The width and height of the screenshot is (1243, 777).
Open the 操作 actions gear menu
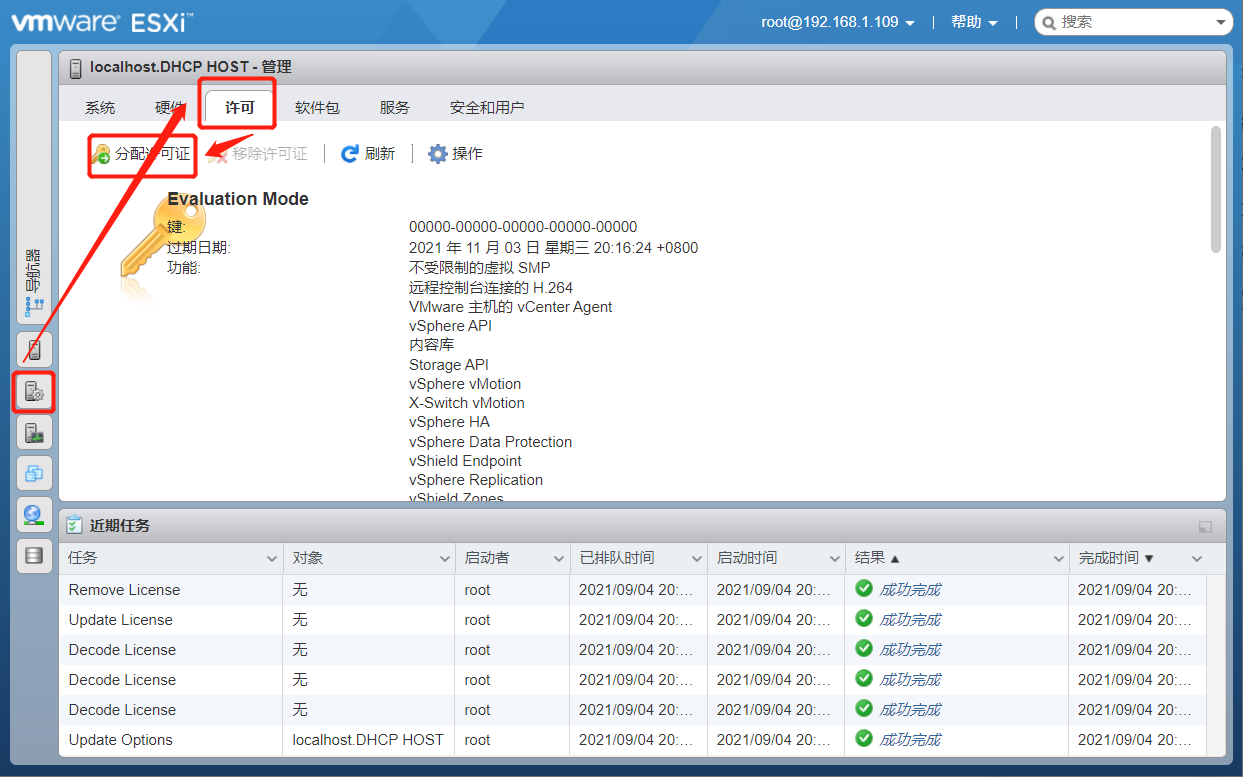(x=455, y=154)
